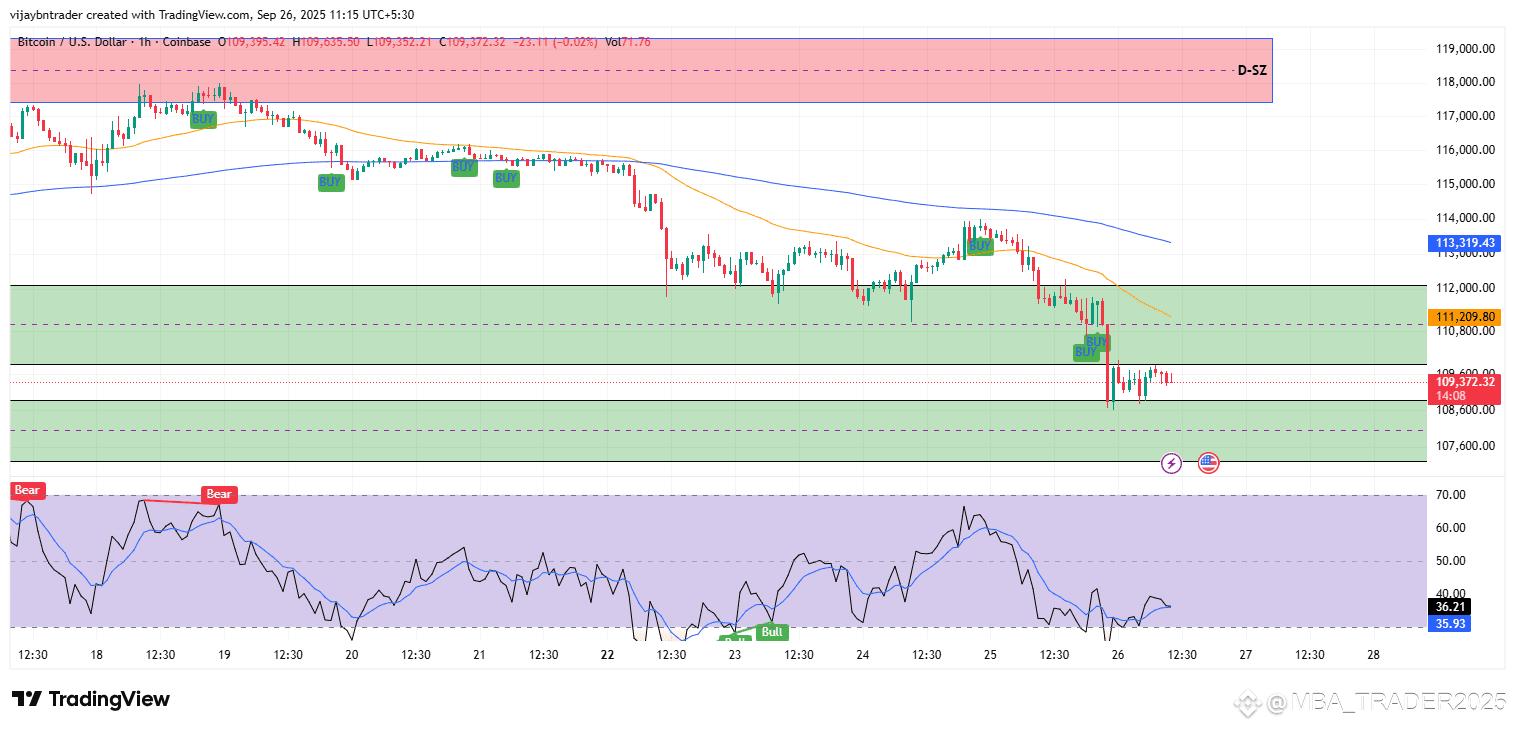Click the green Bull label on the RSI

click(772, 632)
